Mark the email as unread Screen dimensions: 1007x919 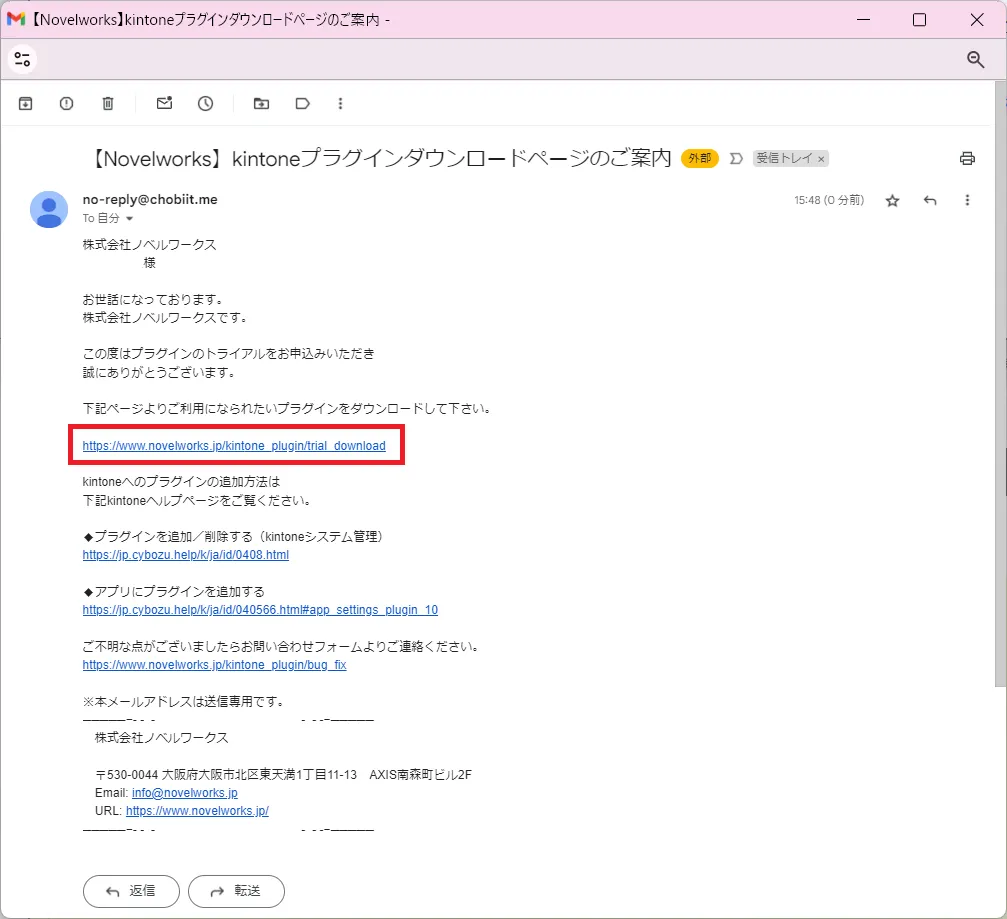(164, 103)
